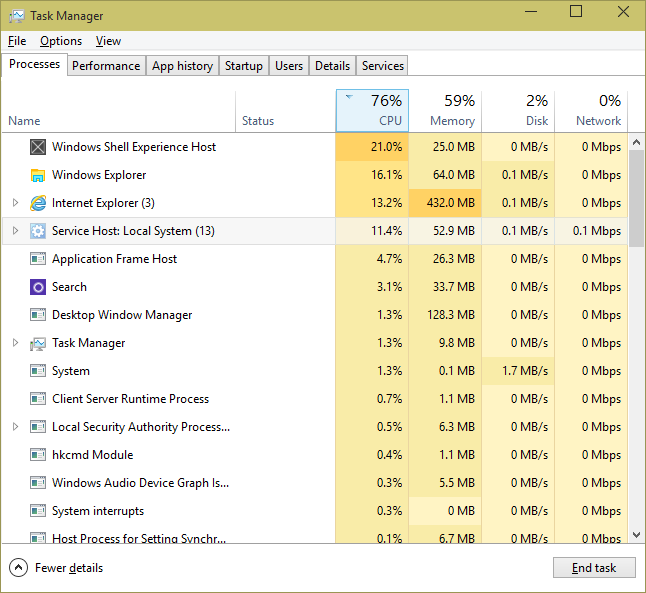646x593 pixels.
Task: Expand Service Host: Local System (13)
Action: click(15, 231)
